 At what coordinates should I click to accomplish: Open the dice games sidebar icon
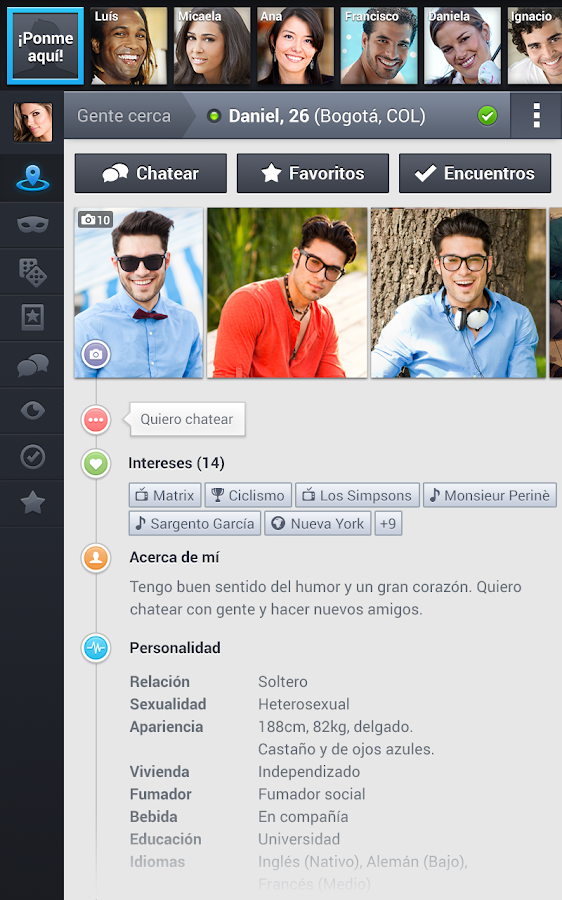point(32,271)
